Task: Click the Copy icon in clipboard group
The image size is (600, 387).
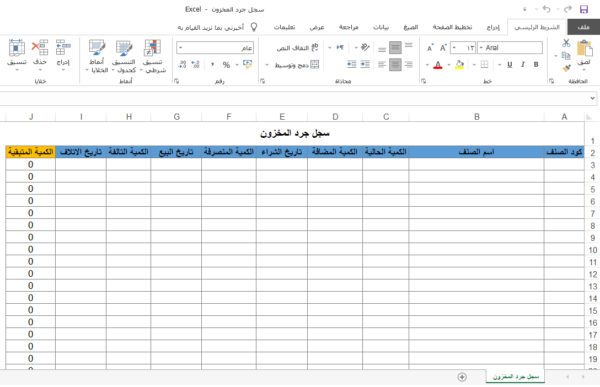Action: tap(566, 56)
